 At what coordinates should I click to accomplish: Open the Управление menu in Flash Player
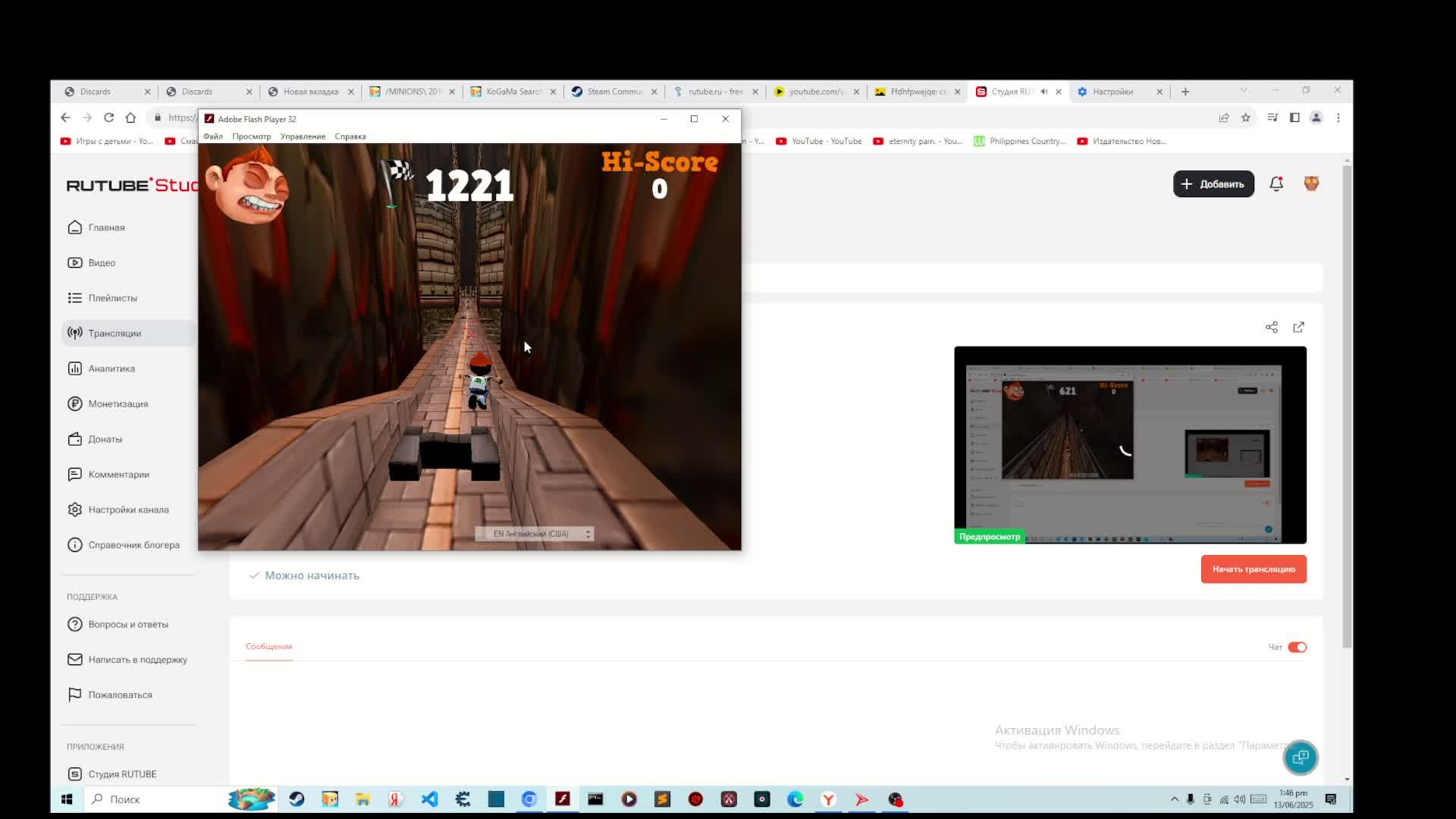[x=303, y=136]
